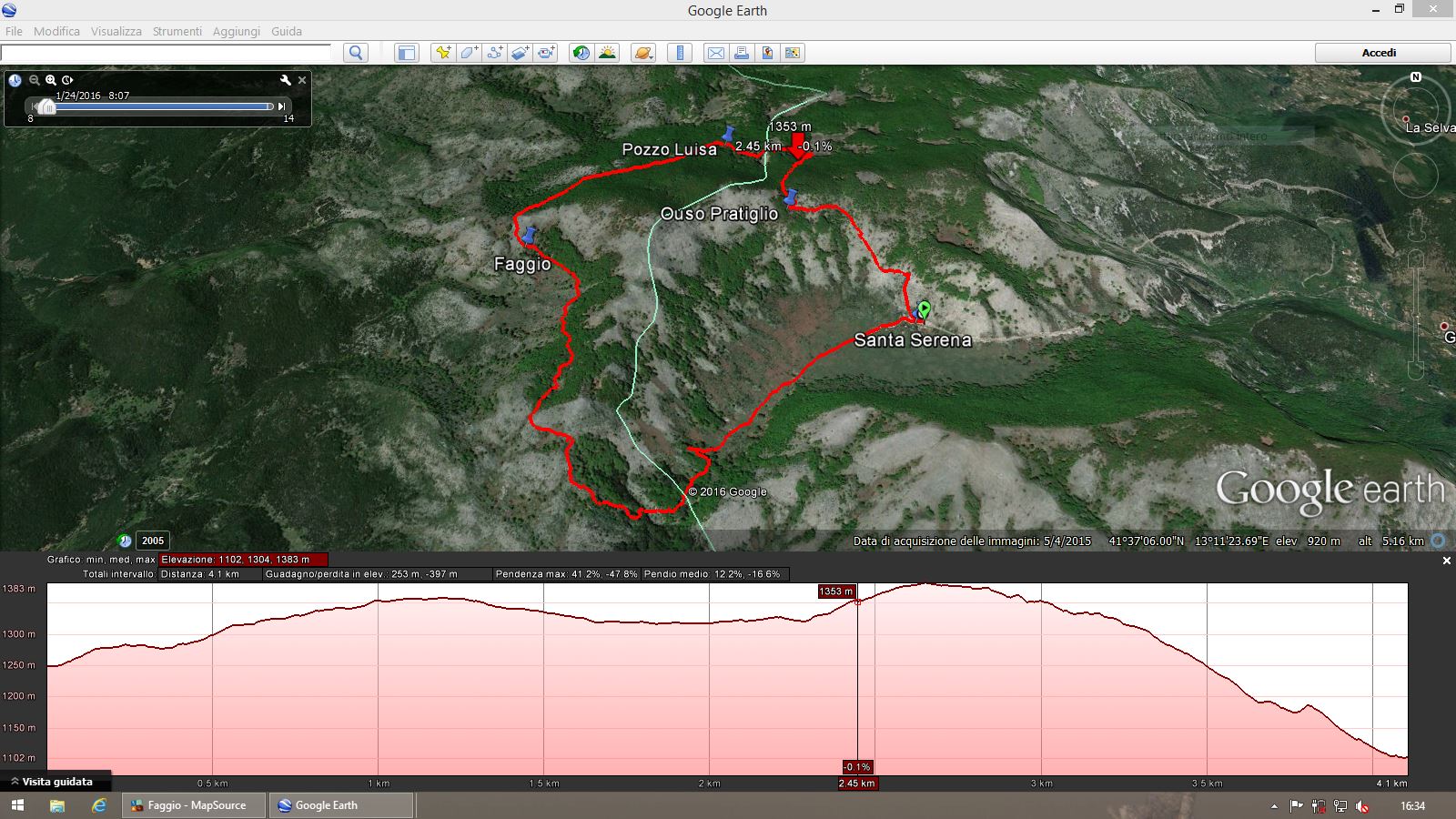Screen dimensions: 1456x819
Task: Zoom in the time slider range
Action: pyautogui.click(x=51, y=80)
